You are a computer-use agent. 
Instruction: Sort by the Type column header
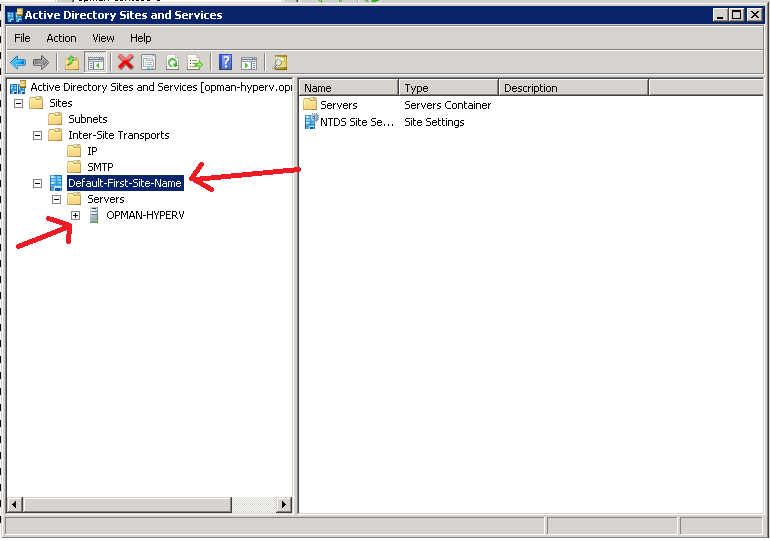point(448,88)
